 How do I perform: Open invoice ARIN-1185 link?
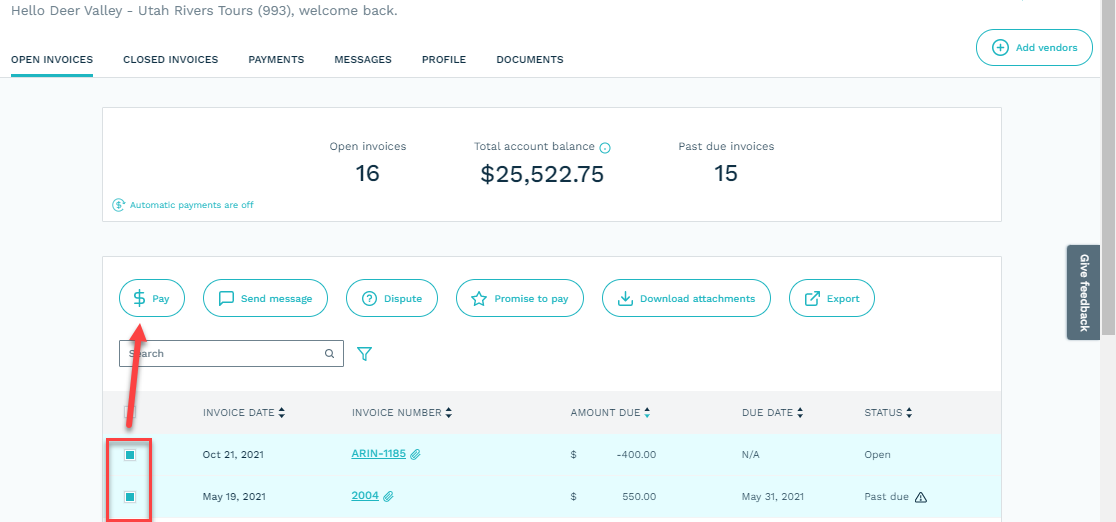coord(378,454)
